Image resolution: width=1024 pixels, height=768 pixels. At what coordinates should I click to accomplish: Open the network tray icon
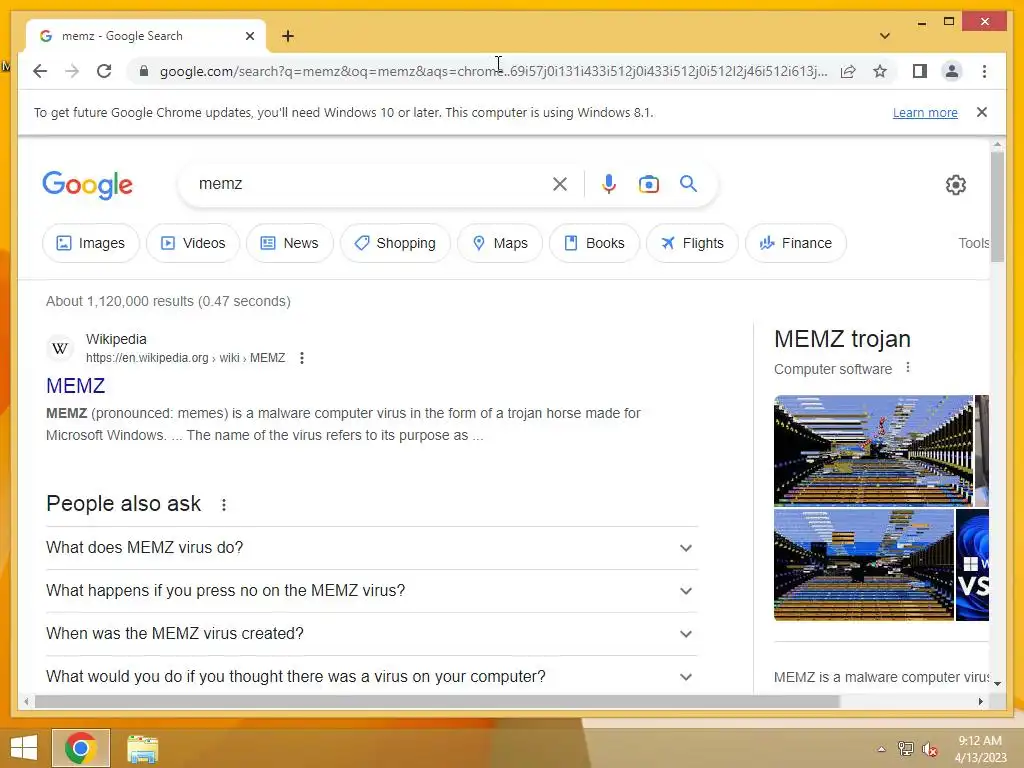tap(905, 749)
